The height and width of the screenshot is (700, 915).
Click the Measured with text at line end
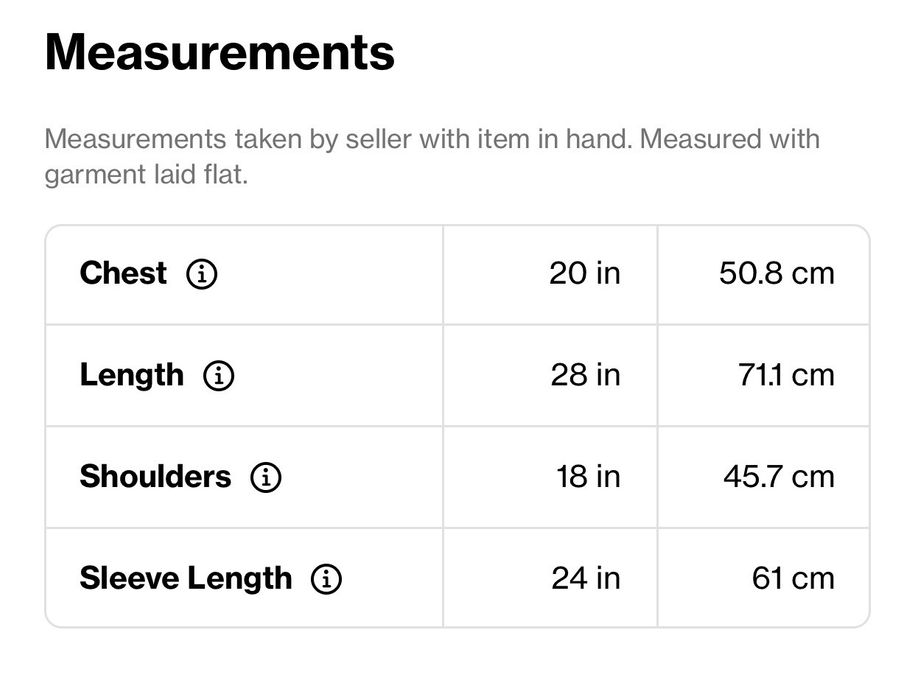click(730, 139)
